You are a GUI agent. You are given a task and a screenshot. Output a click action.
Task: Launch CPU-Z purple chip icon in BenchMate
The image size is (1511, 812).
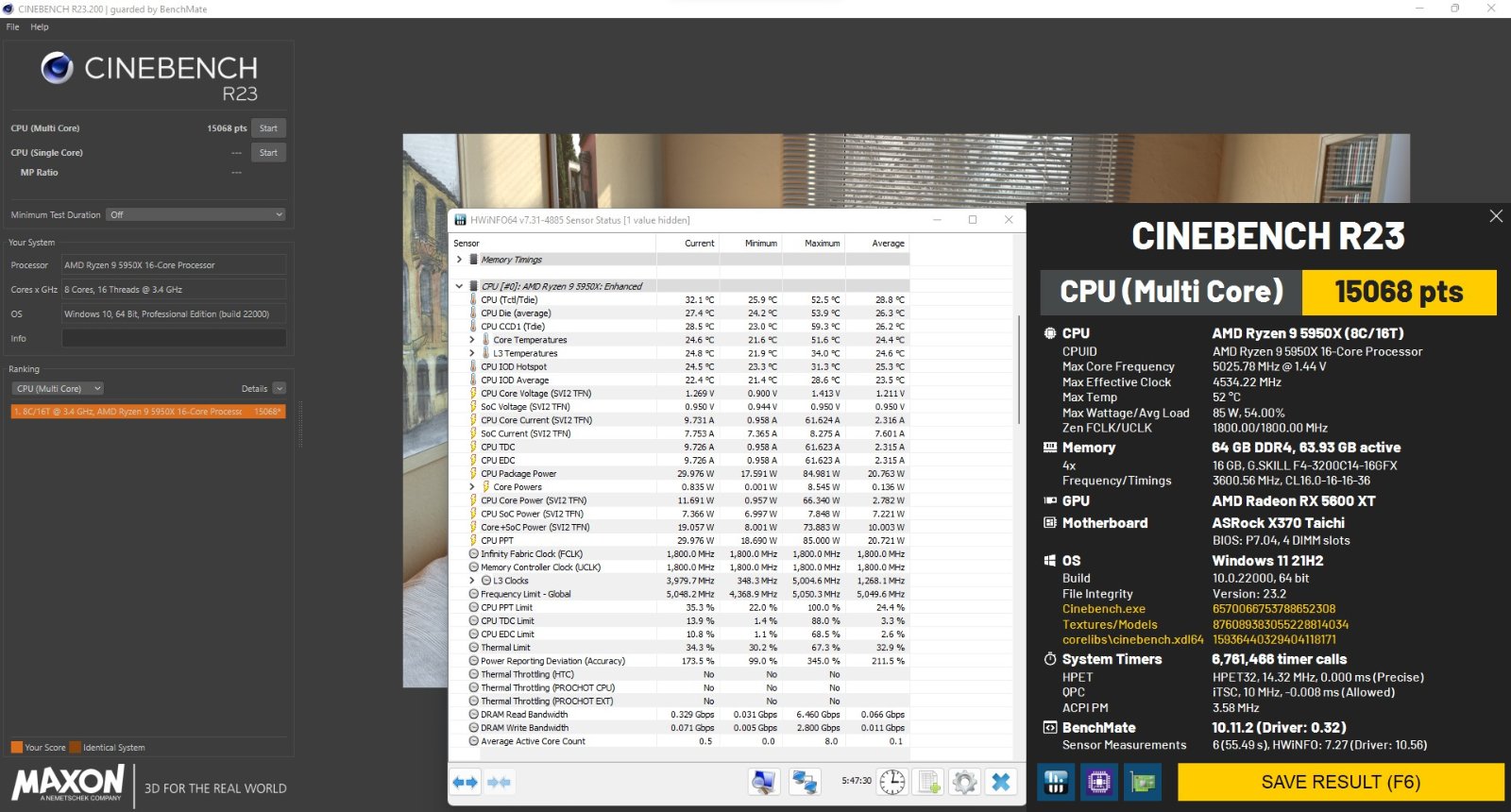1098,782
